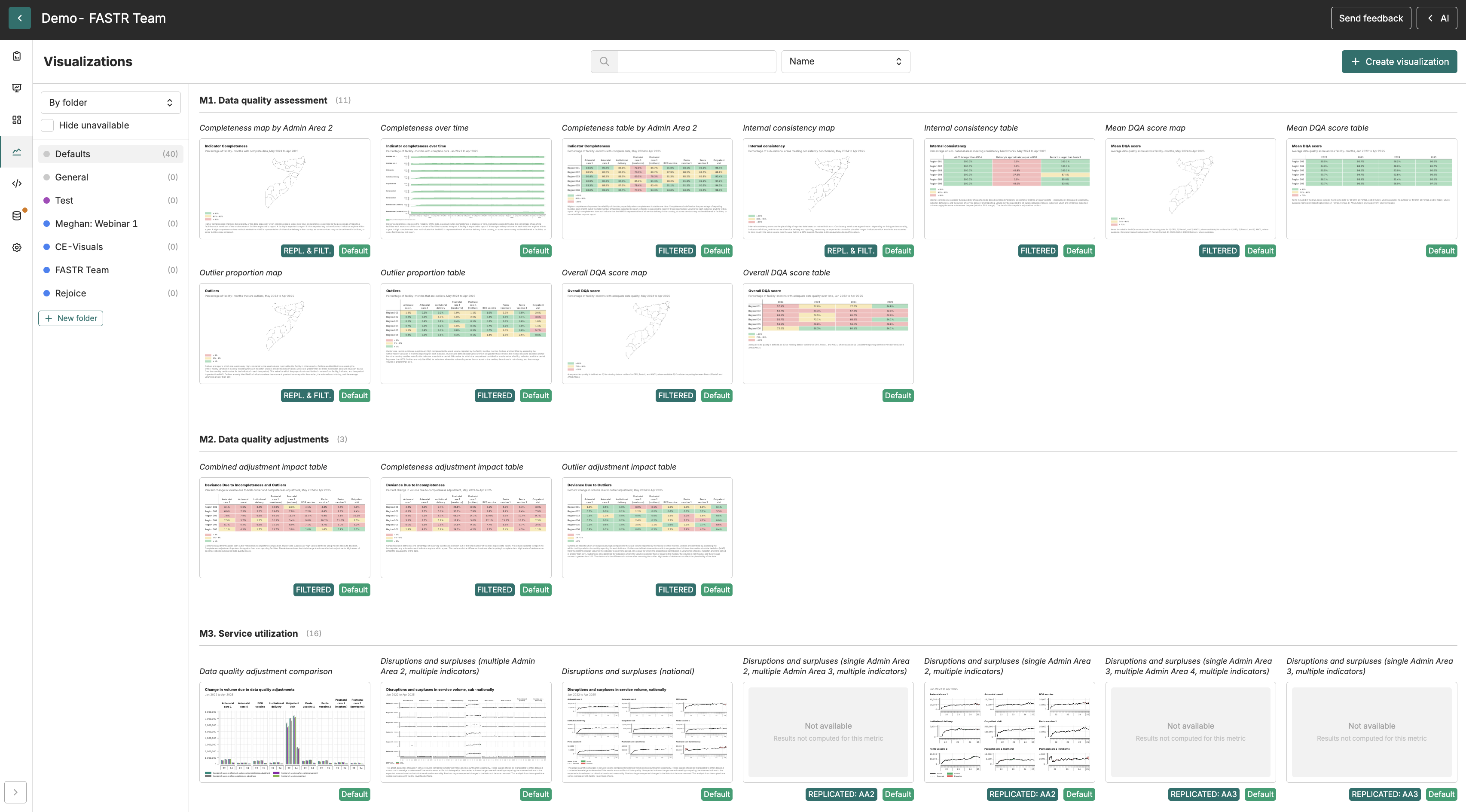Select the Test folder
1466x812 pixels.
pos(111,200)
